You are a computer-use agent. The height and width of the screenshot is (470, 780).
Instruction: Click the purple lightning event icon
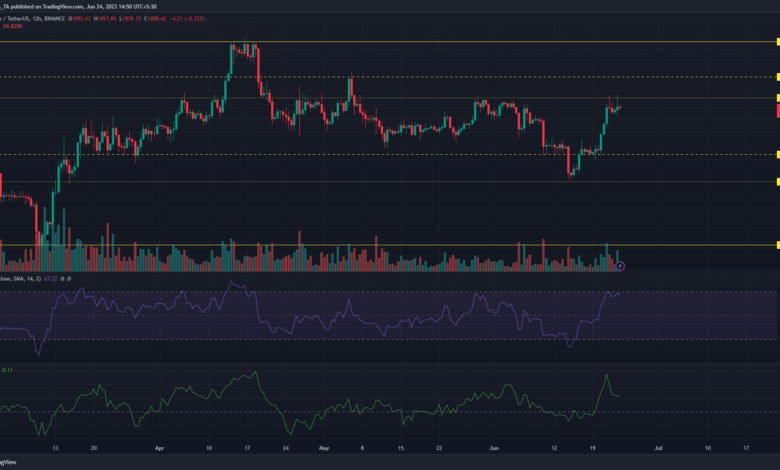[620, 266]
